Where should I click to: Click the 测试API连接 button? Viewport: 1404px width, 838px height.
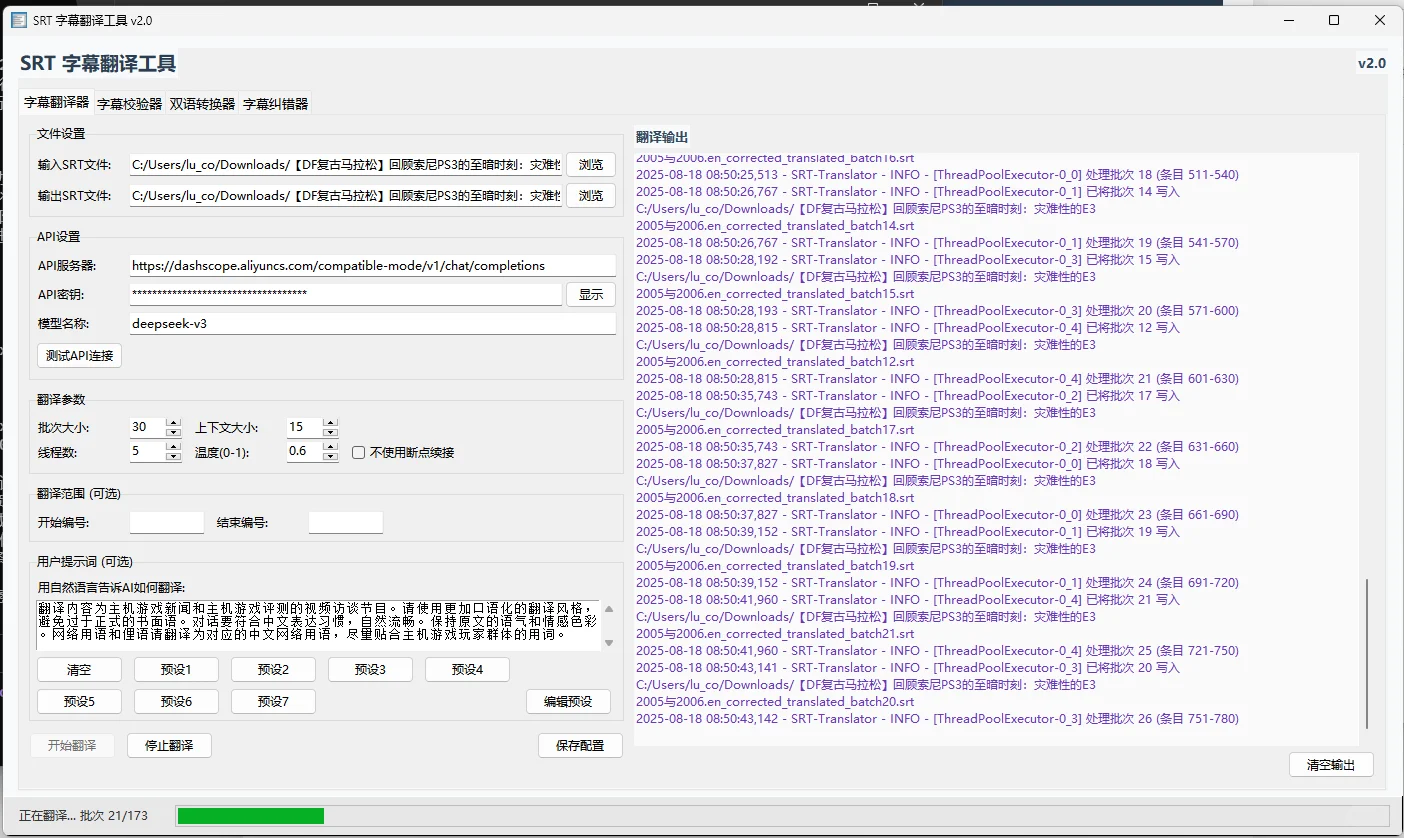pos(79,355)
